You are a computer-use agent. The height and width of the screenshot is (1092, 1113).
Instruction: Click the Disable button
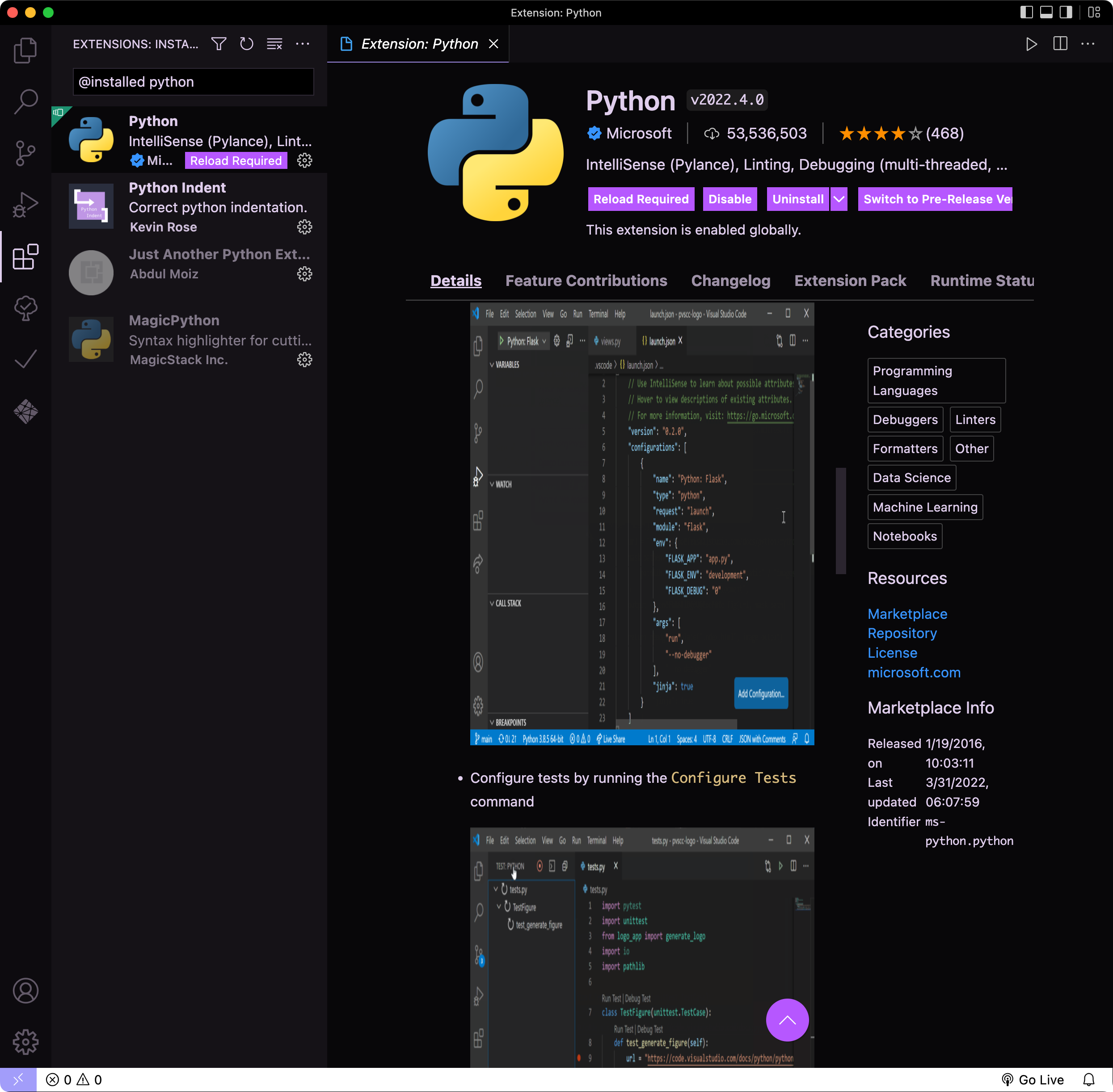tap(730, 199)
